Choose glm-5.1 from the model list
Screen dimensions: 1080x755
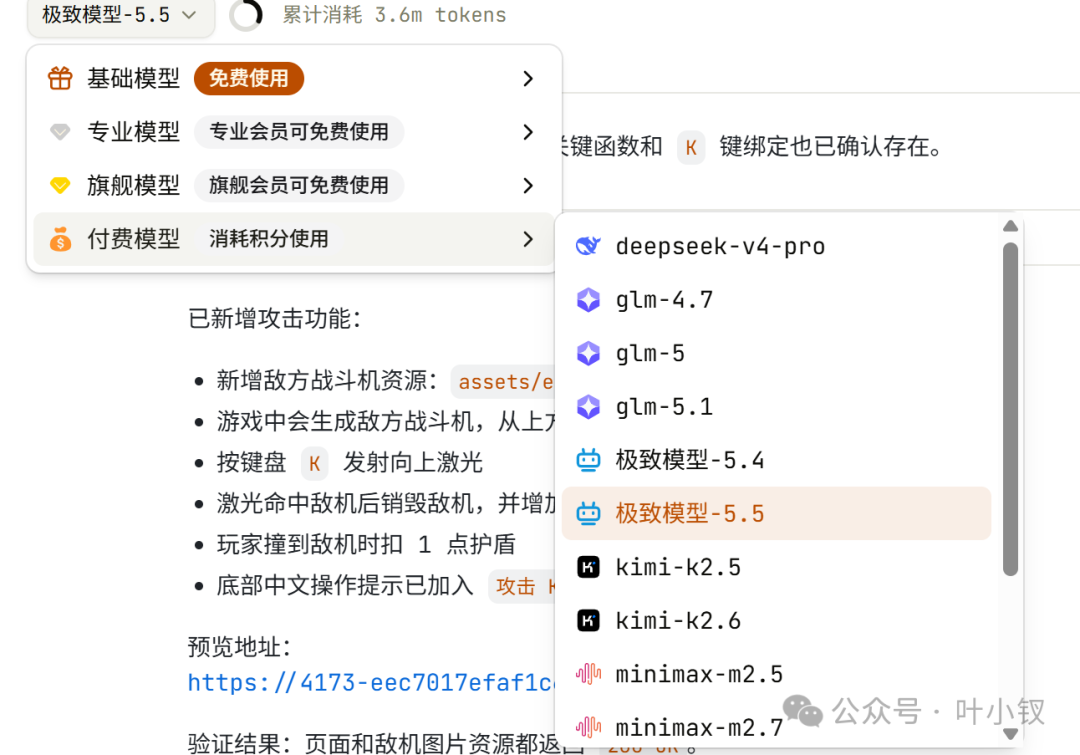776,406
